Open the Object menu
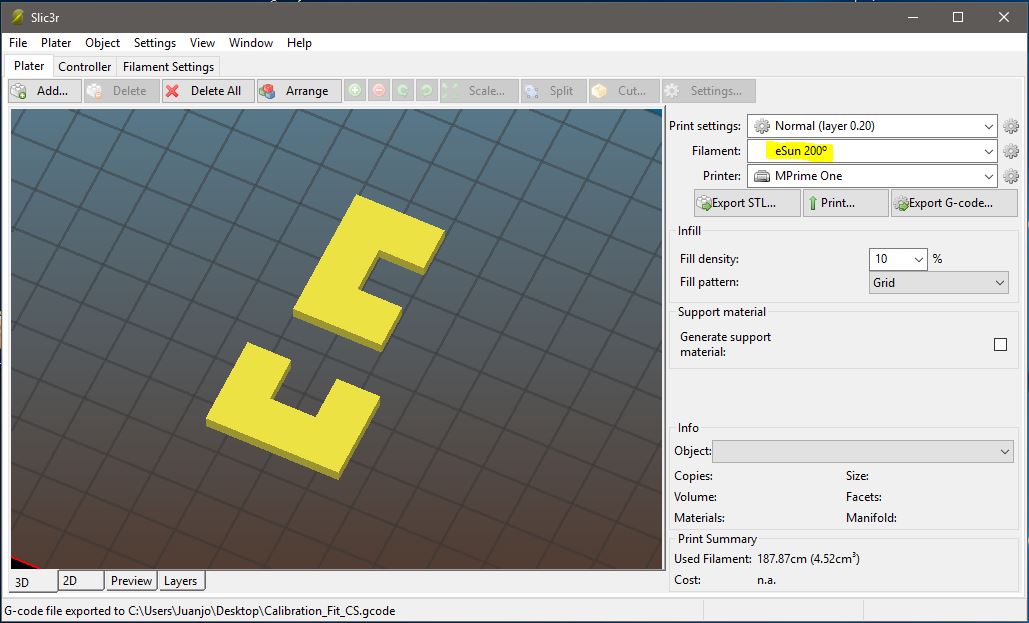The width and height of the screenshot is (1029, 623). coord(102,43)
